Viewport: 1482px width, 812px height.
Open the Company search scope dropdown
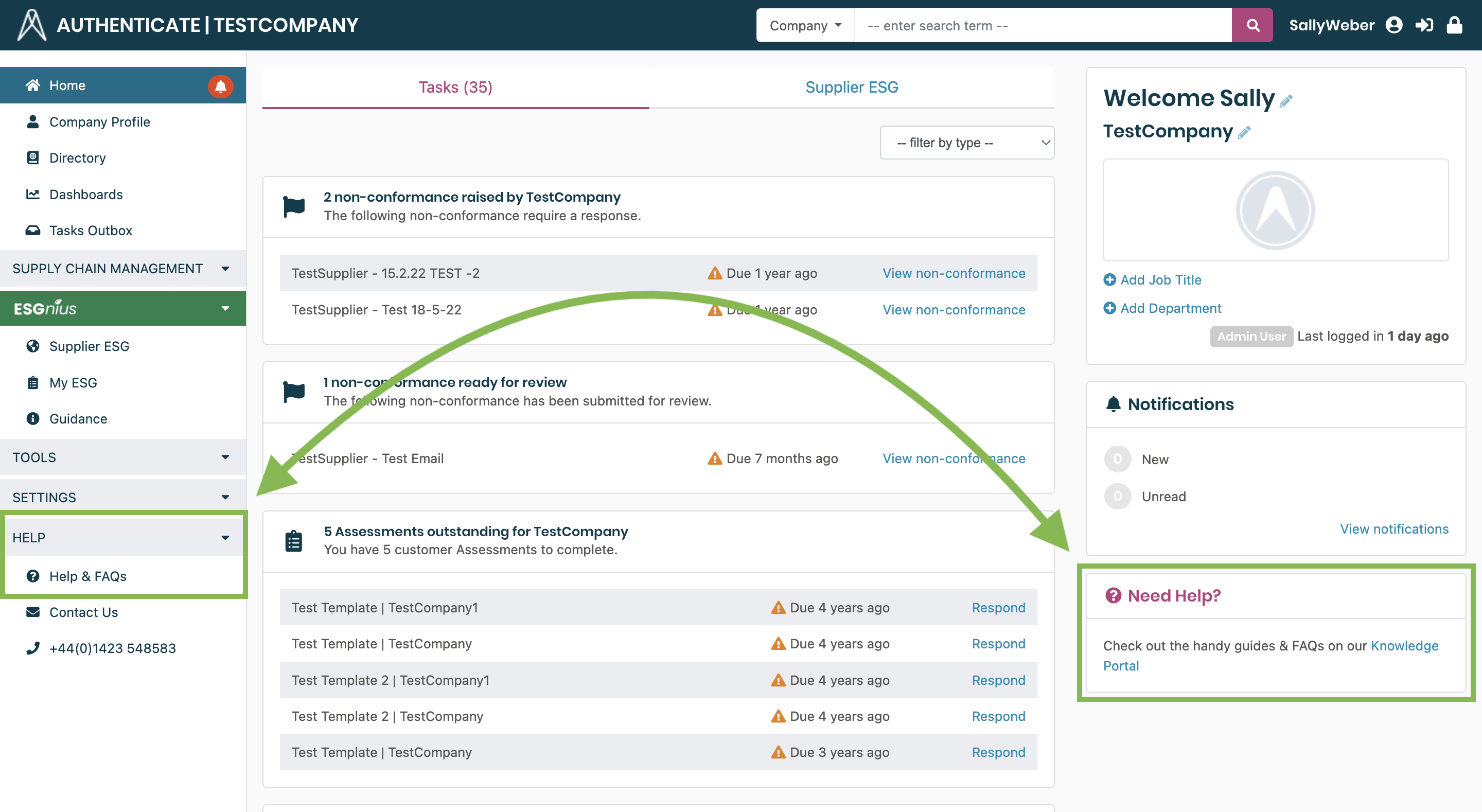tap(805, 25)
